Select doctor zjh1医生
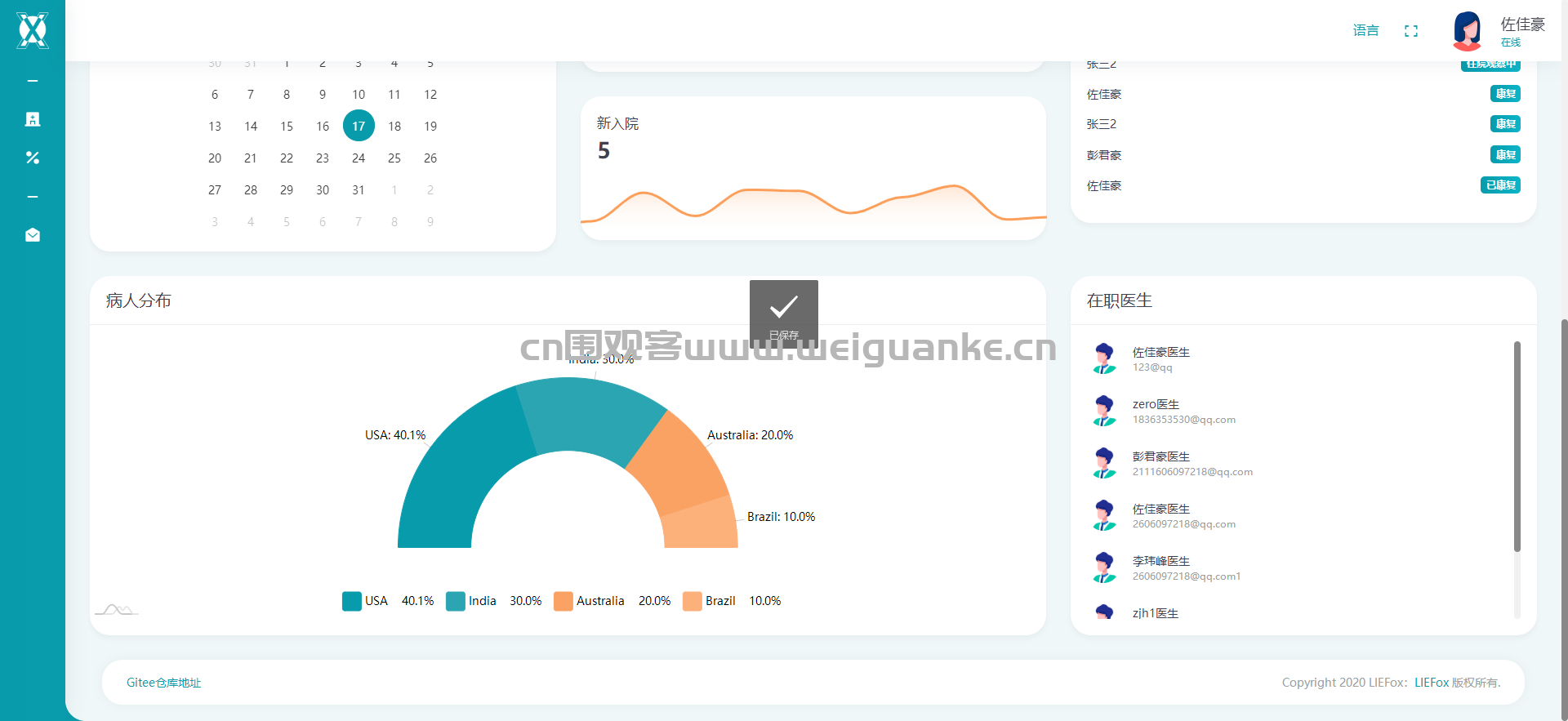1568x721 pixels. (1156, 613)
